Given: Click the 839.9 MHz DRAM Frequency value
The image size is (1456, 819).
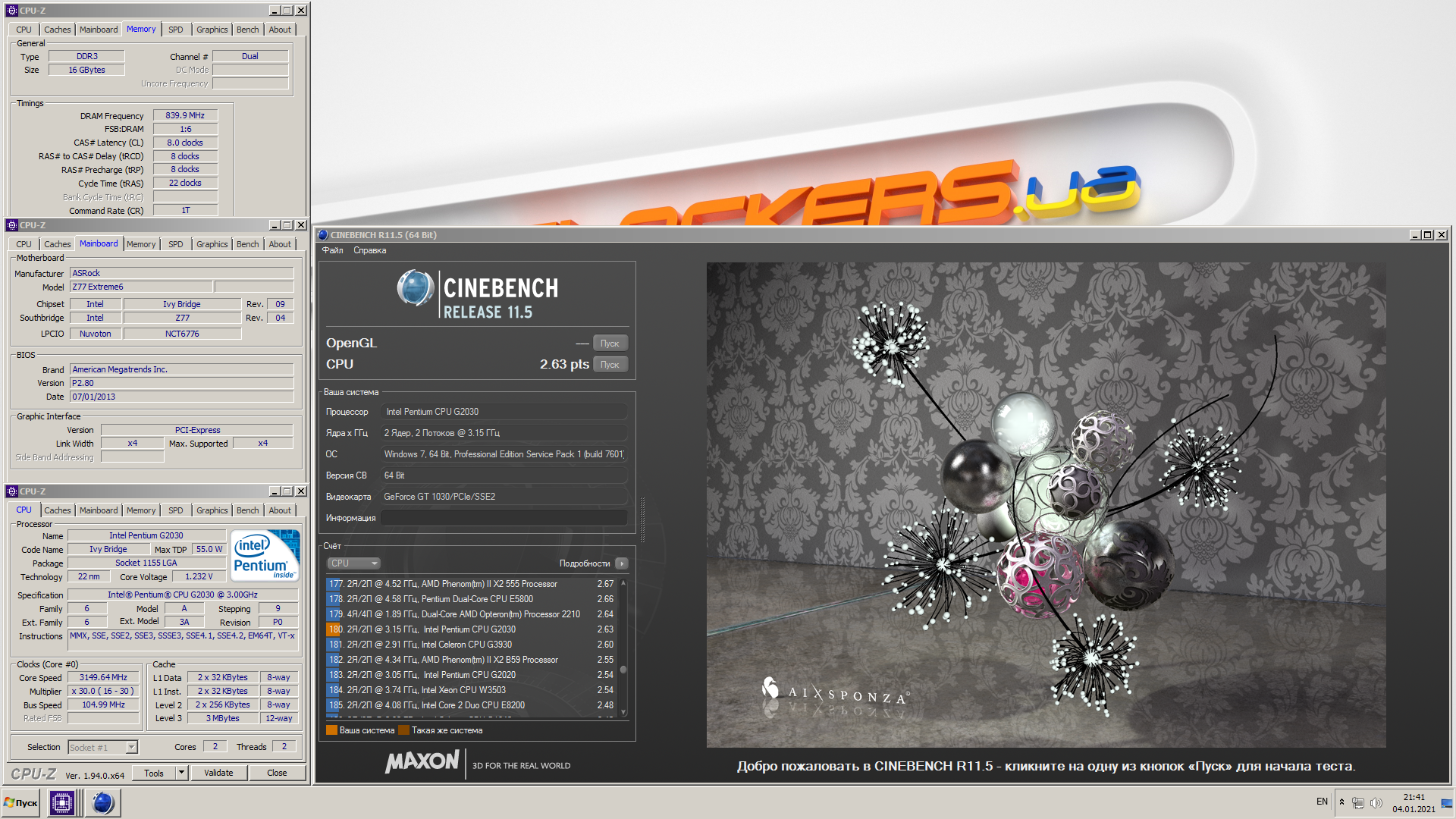Looking at the screenshot, I should 185,116.
